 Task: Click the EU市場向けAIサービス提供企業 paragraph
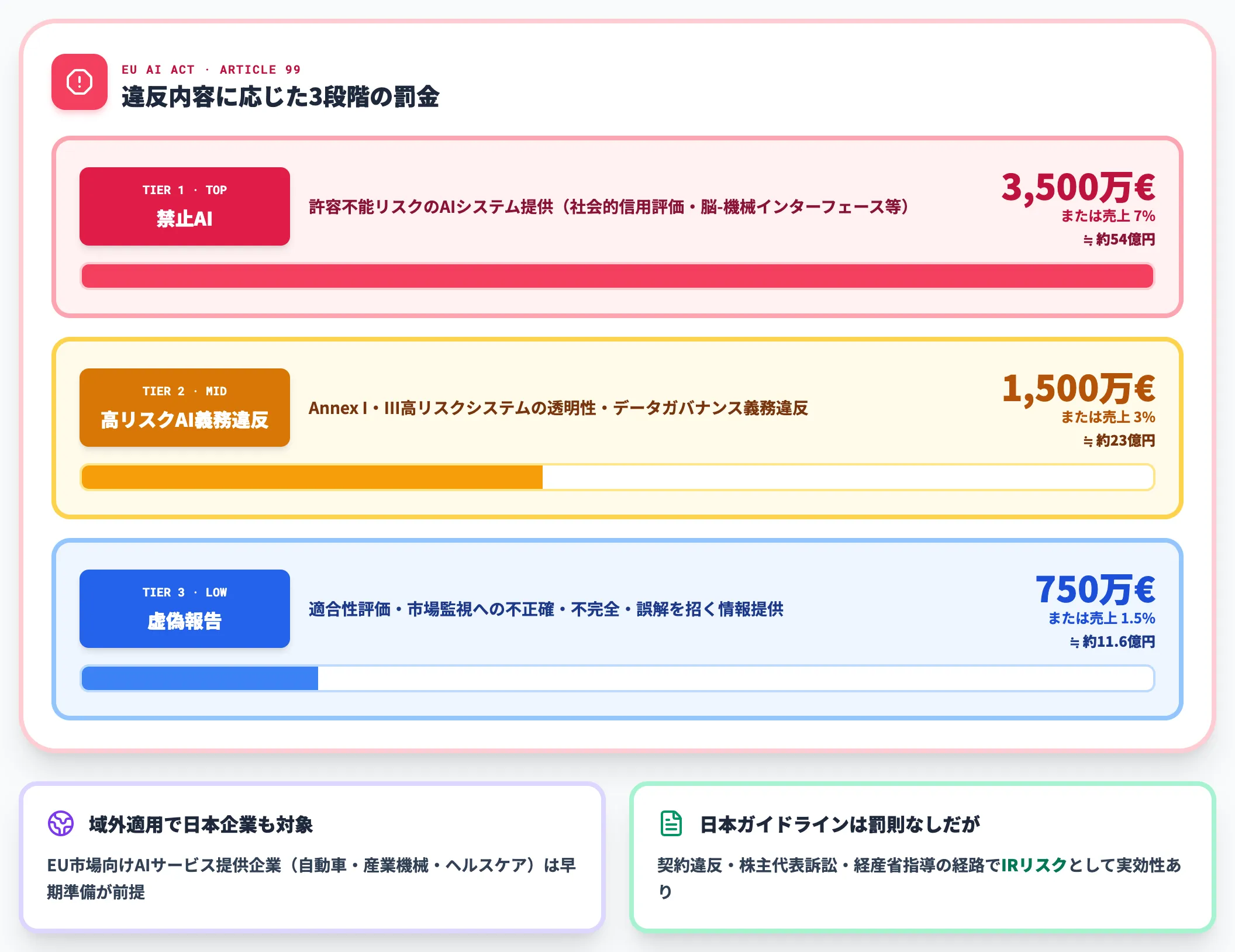click(311, 878)
